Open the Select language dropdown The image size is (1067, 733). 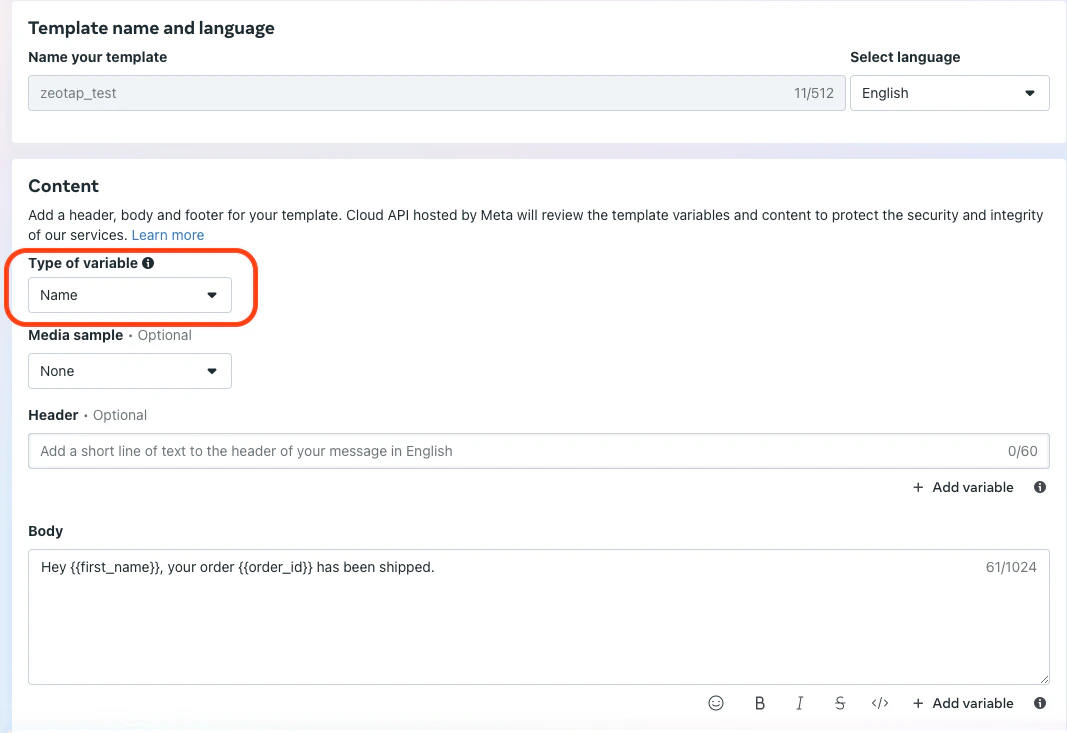pos(949,93)
